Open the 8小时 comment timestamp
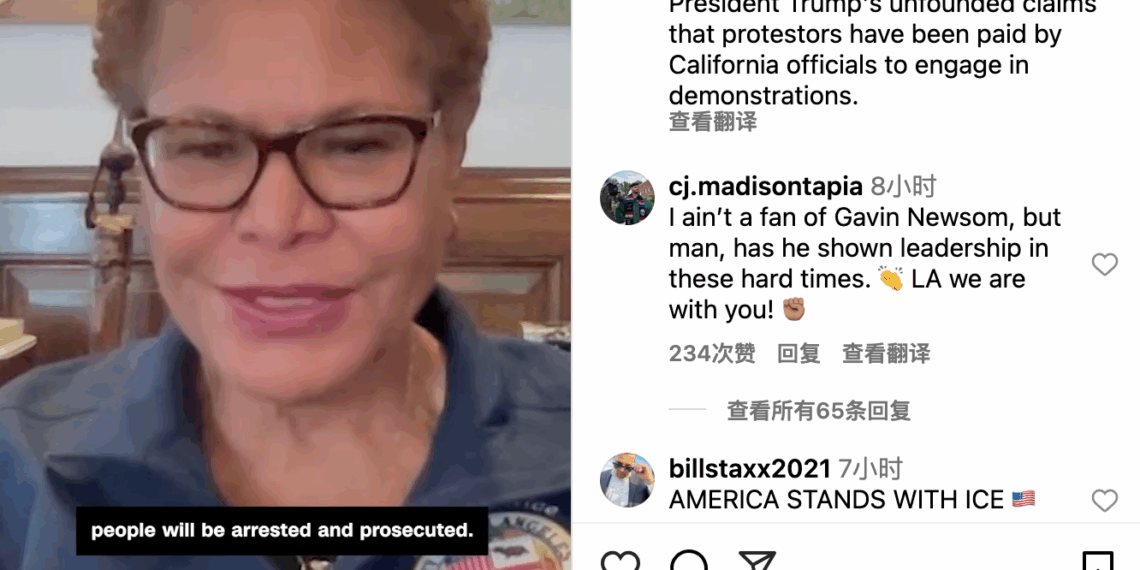Viewport: 1140px width, 570px height. pyautogui.click(x=903, y=187)
